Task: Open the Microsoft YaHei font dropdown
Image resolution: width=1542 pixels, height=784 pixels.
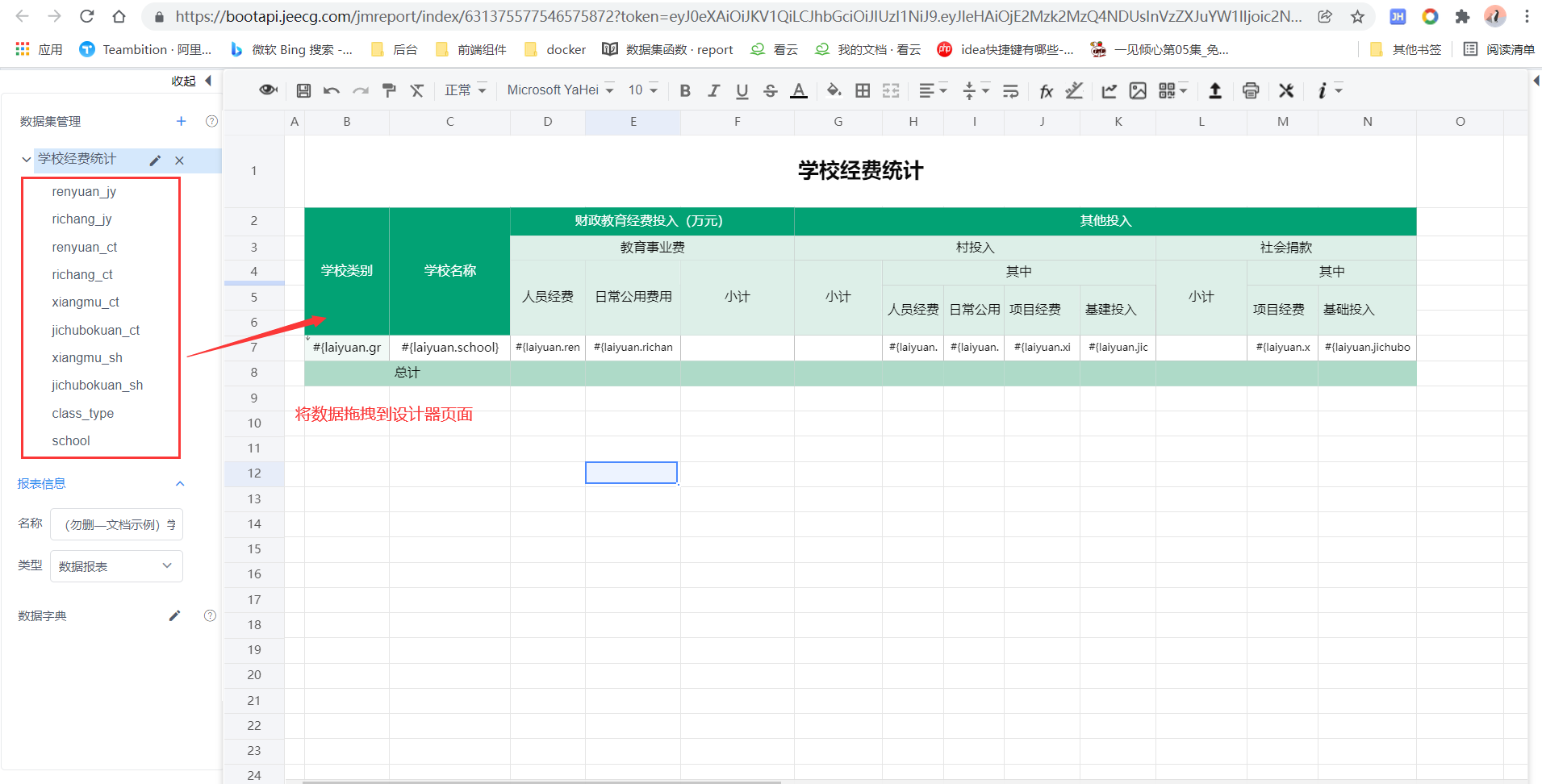Action: tap(560, 90)
